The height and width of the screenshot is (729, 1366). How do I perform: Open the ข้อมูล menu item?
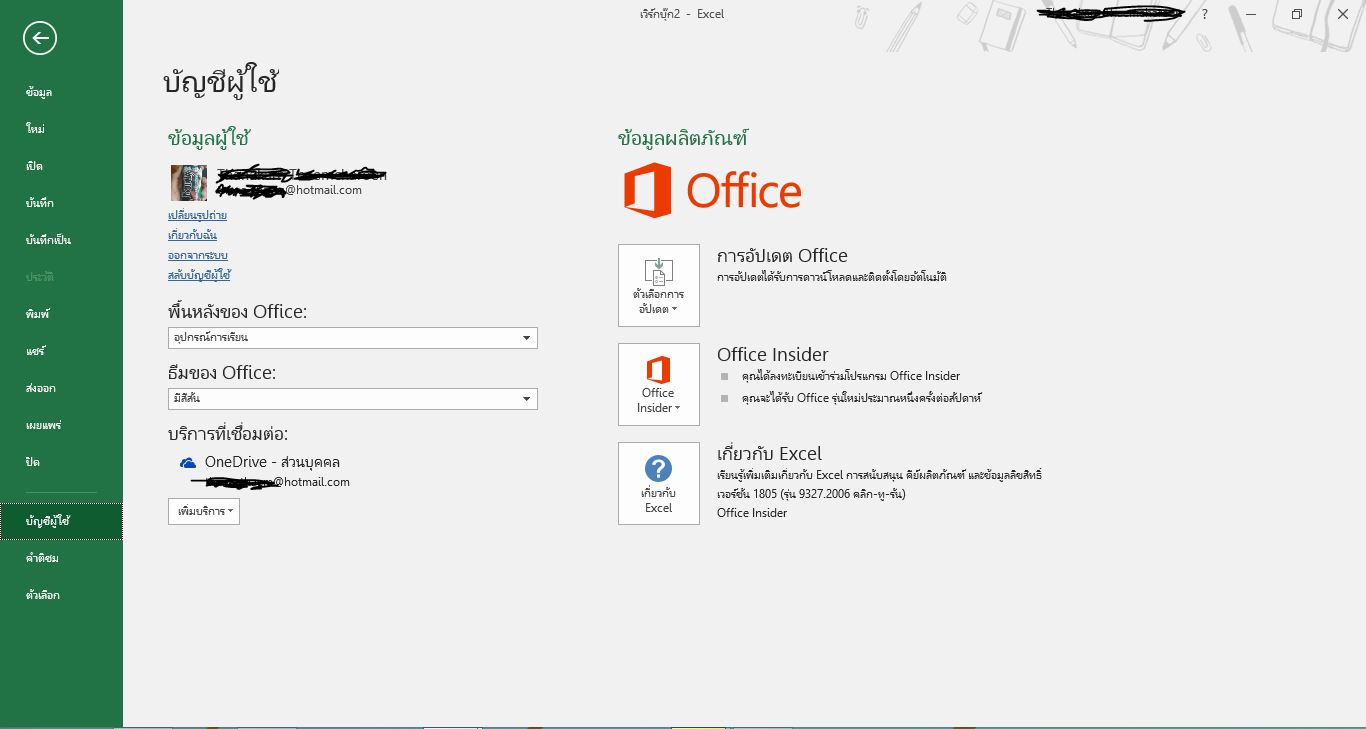coord(61,92)
